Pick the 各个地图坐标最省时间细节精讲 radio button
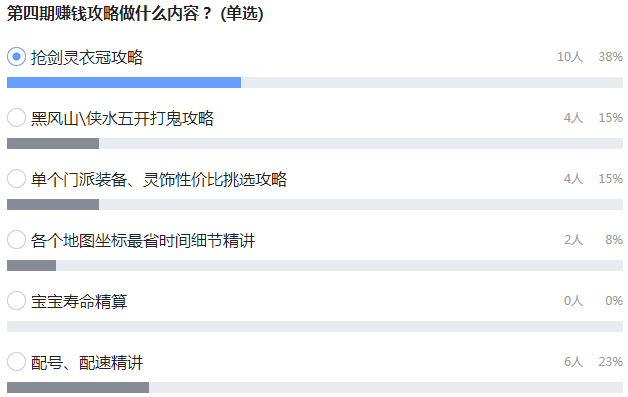 click(16, 240)
